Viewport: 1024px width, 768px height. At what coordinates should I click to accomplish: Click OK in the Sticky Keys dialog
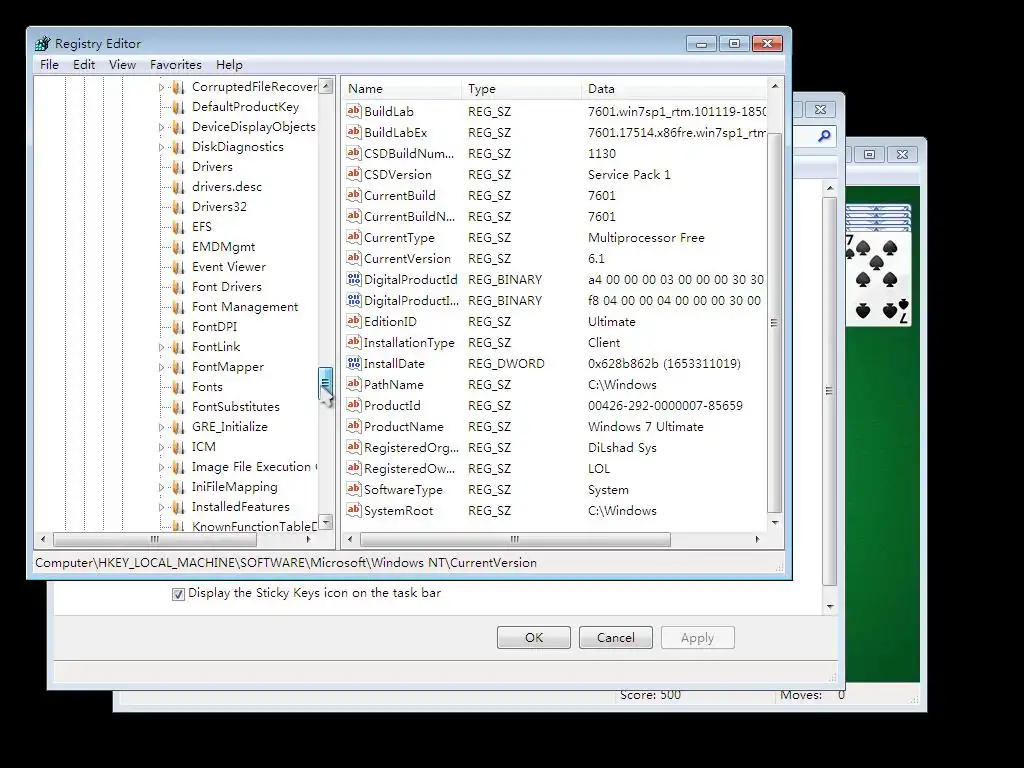pos(534,637)
